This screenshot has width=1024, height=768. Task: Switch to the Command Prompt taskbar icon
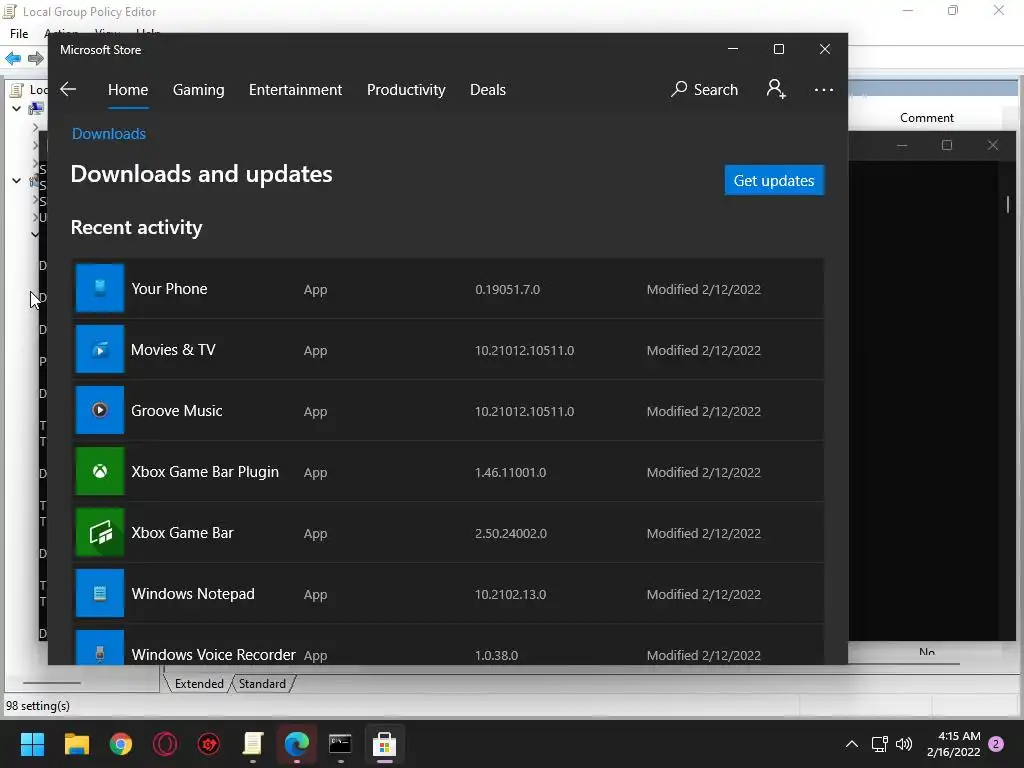coord(340,744)
